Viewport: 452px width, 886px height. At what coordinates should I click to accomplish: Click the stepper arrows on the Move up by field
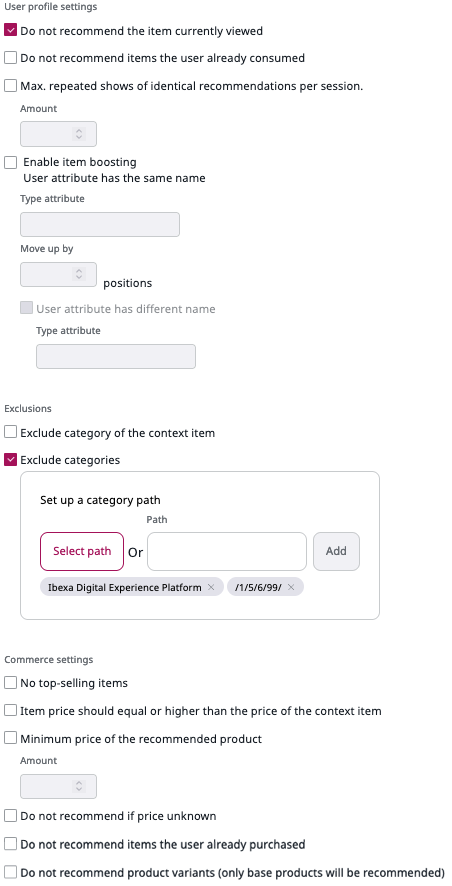pos(79,274)
